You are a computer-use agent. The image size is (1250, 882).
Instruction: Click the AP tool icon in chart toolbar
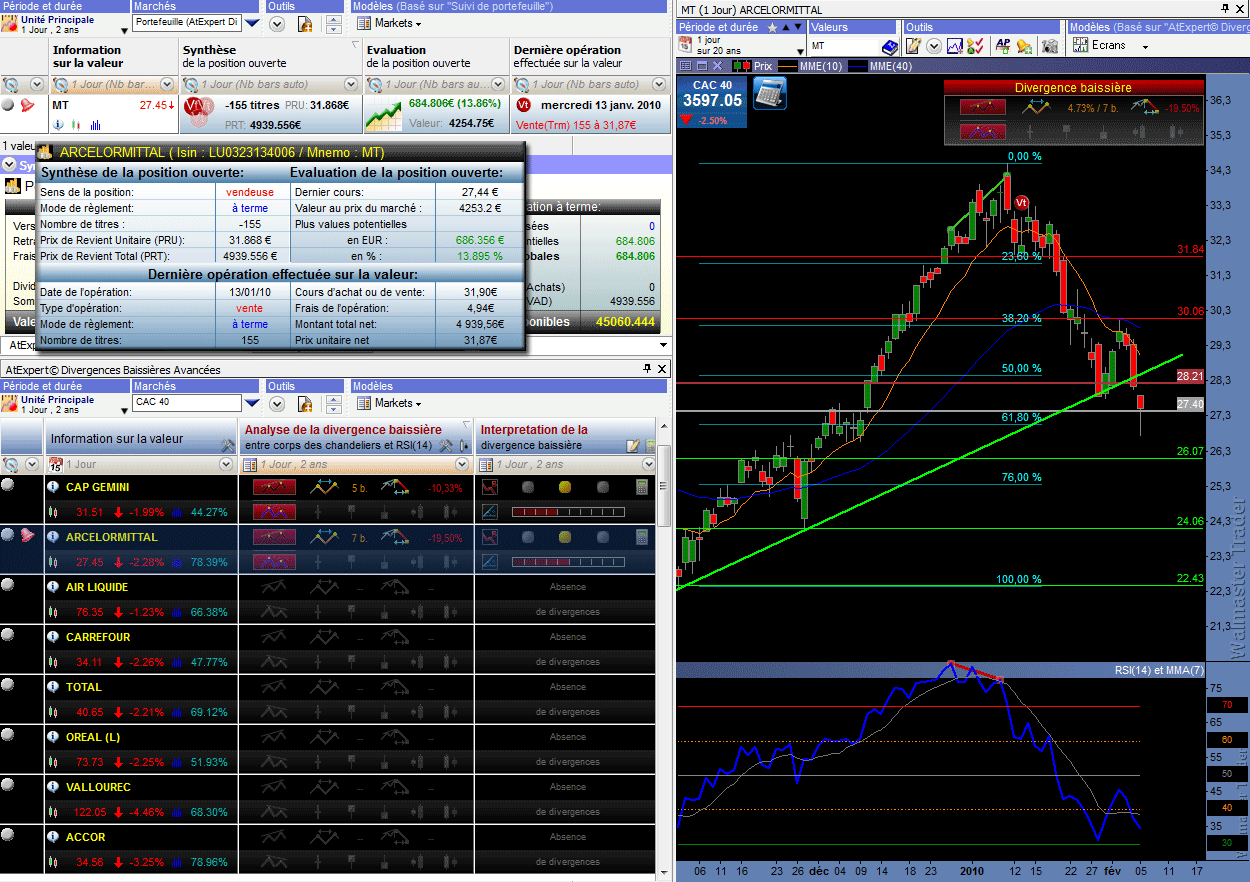(1003, 46)
